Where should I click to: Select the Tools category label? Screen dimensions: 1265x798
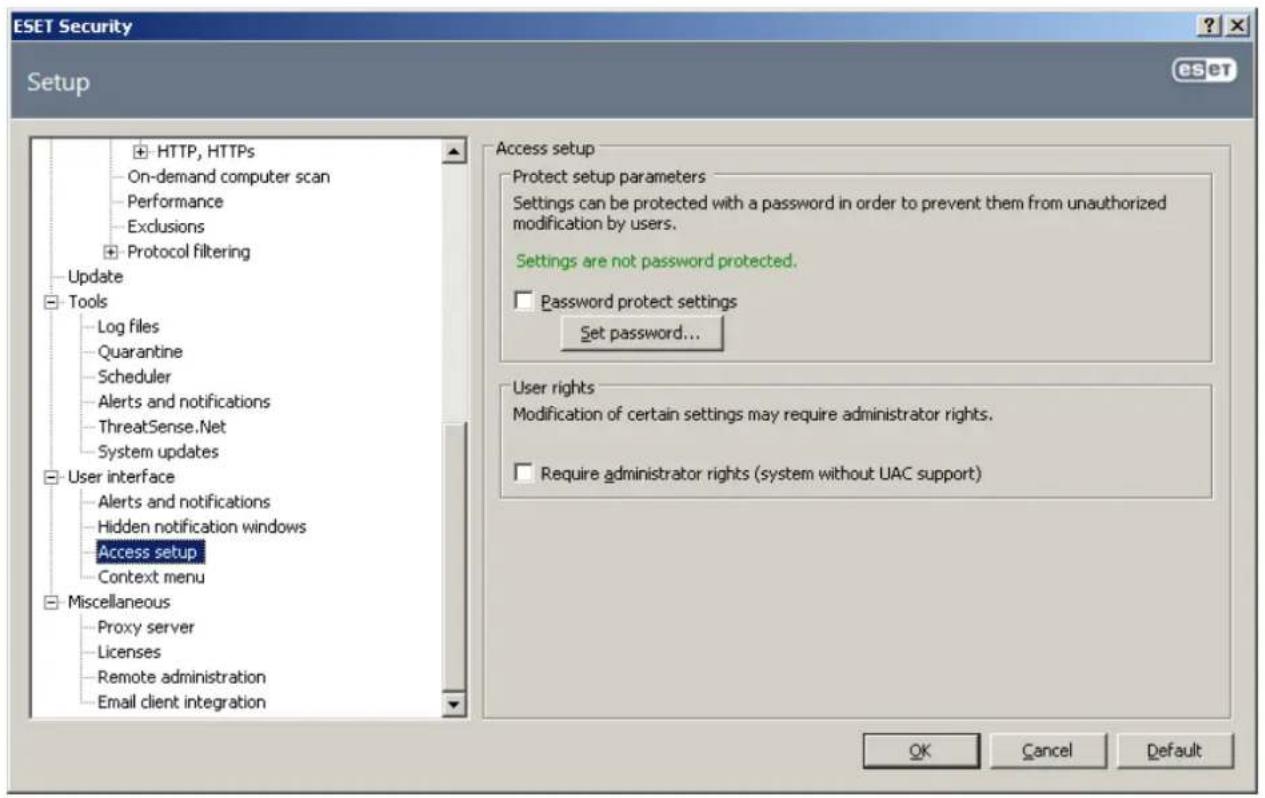[x=87, y=301]
